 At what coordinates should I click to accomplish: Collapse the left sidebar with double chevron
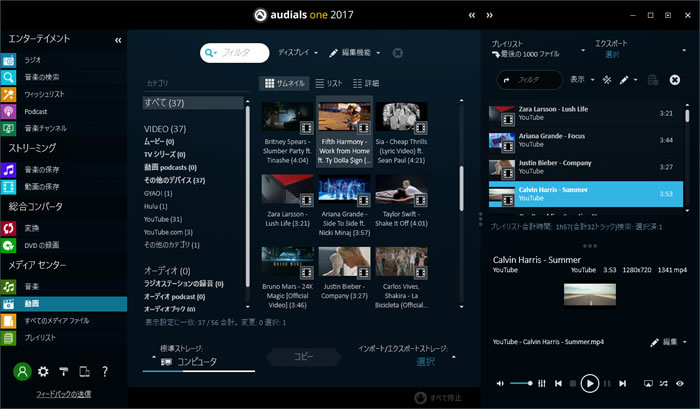[x=118, y=41]
